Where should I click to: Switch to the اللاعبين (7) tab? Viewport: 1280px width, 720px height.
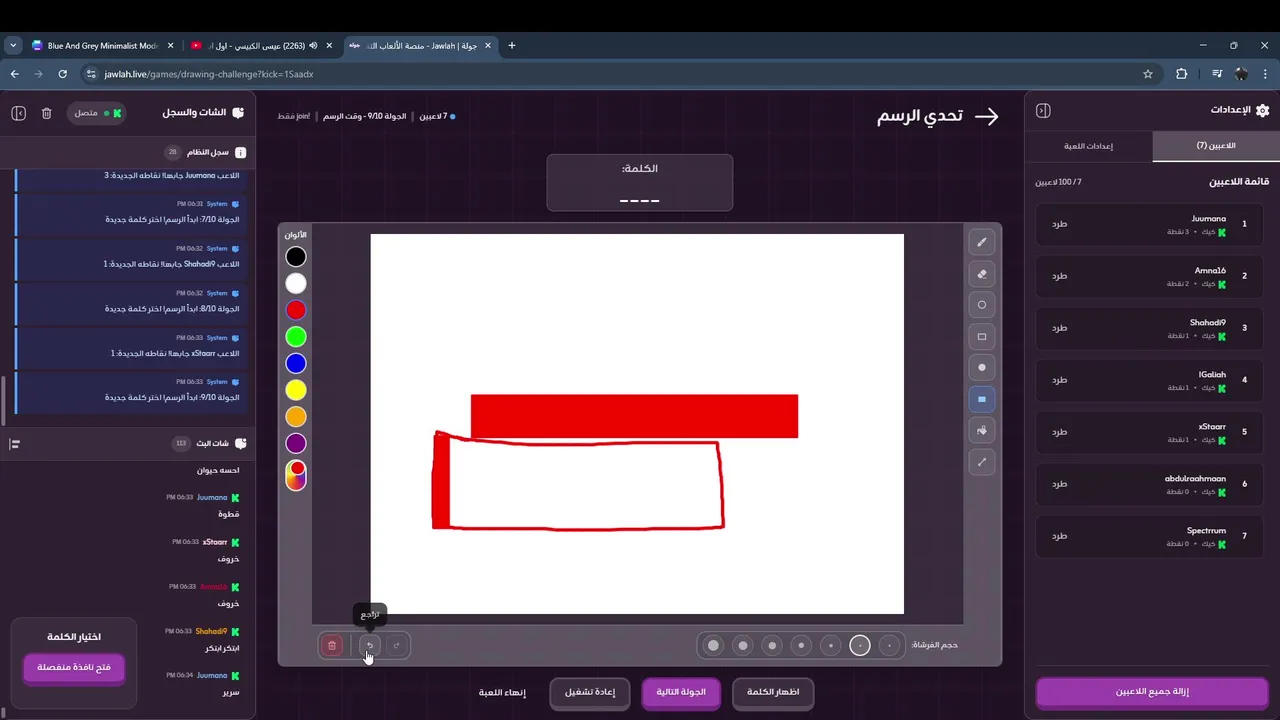pos(1216,146)
